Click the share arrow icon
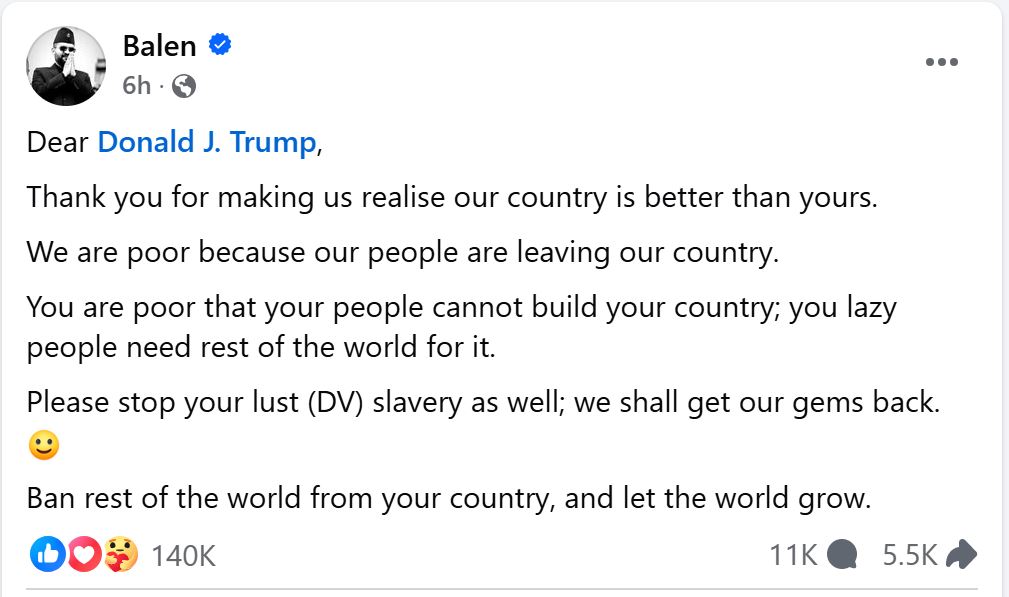The height and width of the screenshot is (597, 1009). tap(960, 554)
